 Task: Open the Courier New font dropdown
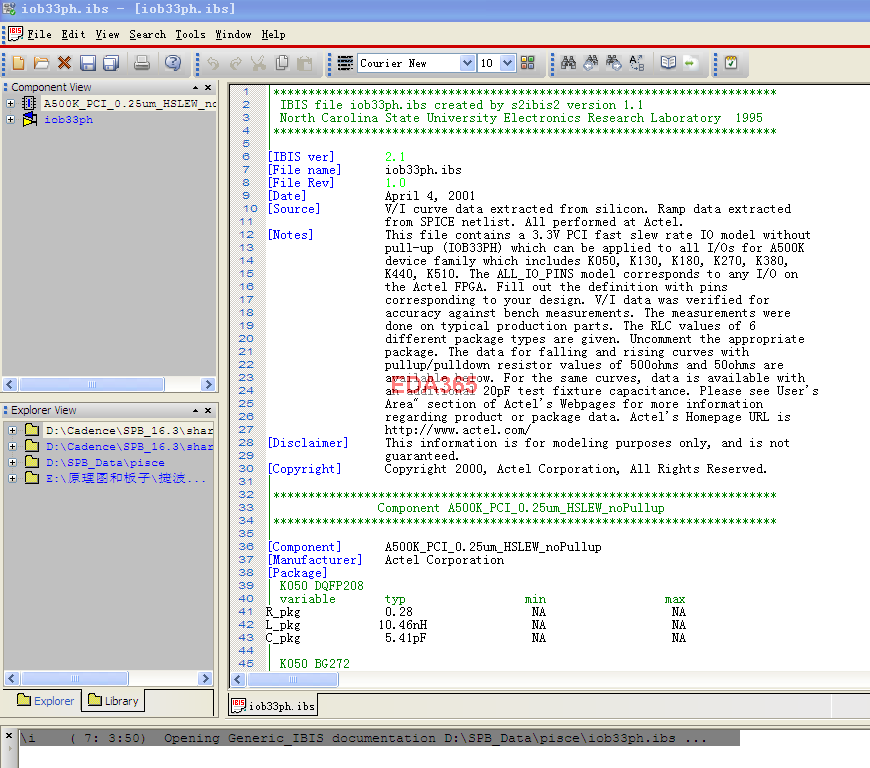pyautogui.click(x=467, y=63)
